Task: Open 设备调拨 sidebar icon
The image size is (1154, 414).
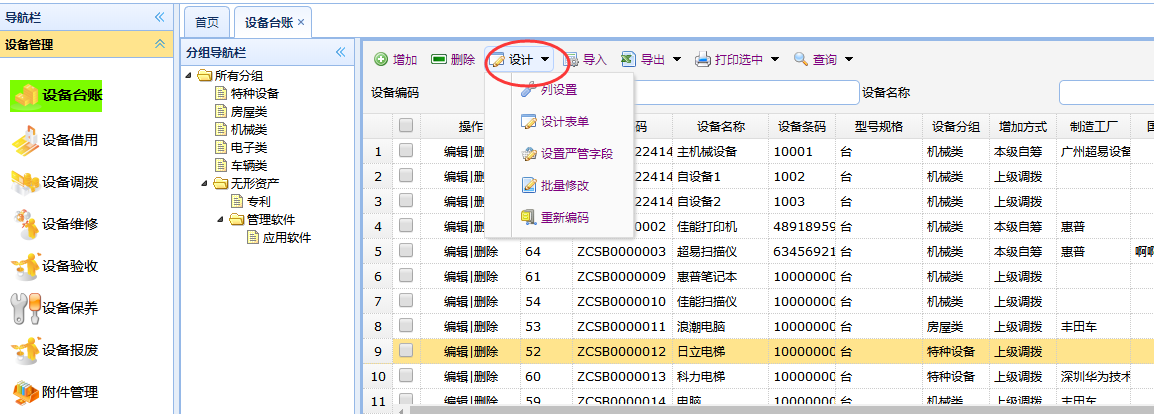Action: (x=25, y=182)
